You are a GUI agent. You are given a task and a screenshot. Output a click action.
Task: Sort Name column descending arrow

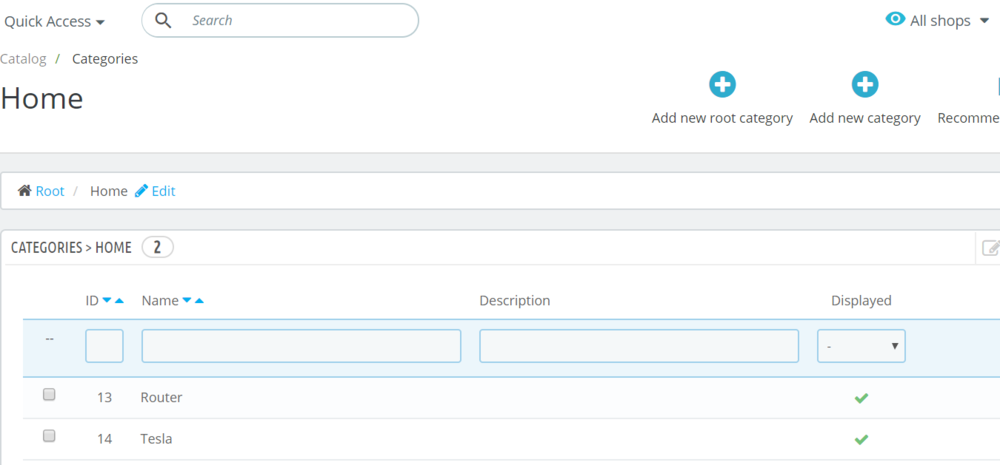click(187, 300)
